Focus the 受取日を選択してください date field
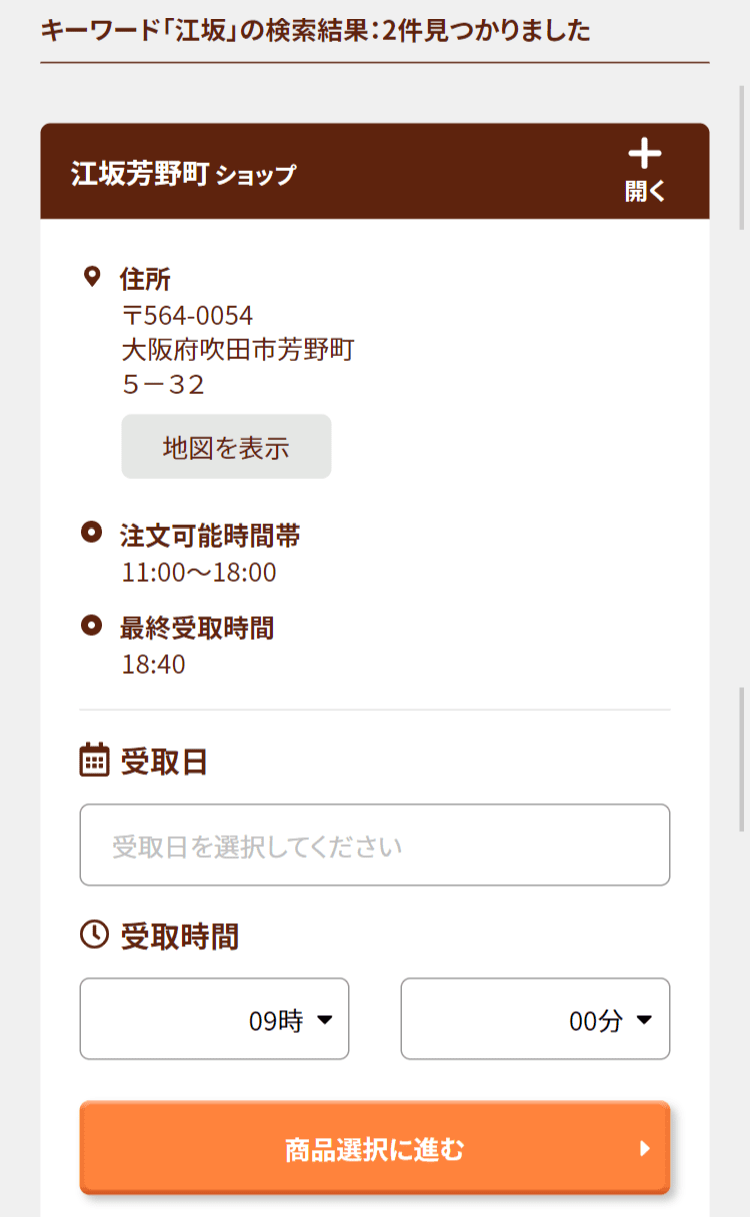 (x=374, y=845)
